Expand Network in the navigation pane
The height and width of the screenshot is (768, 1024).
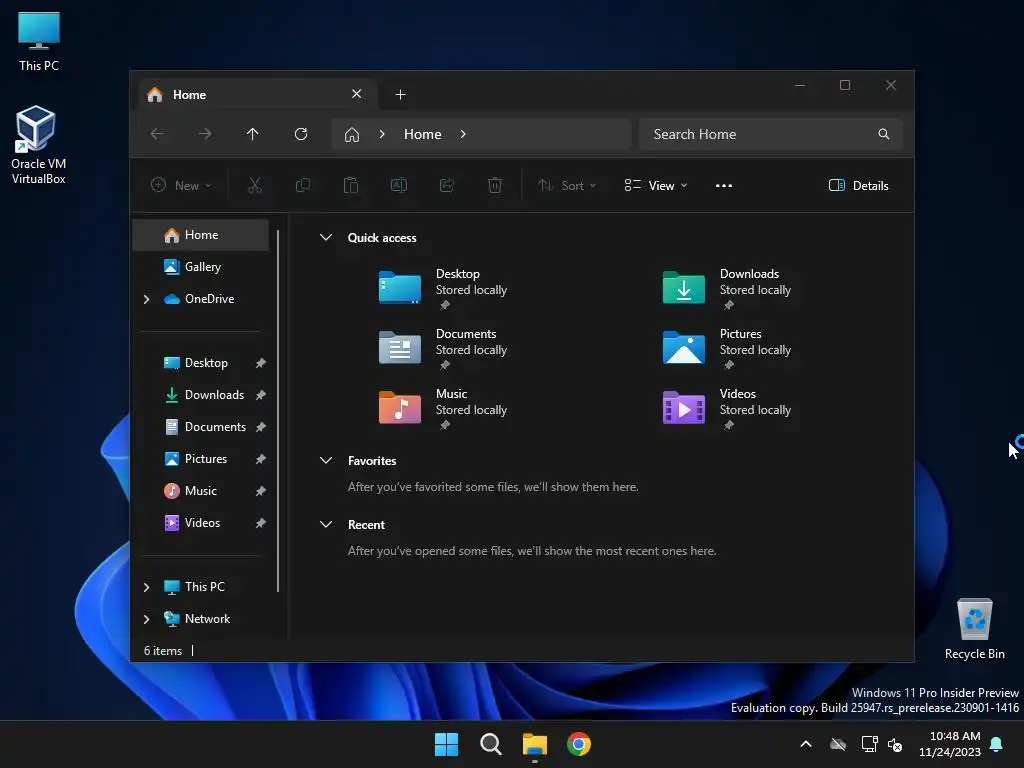[146, 619]
